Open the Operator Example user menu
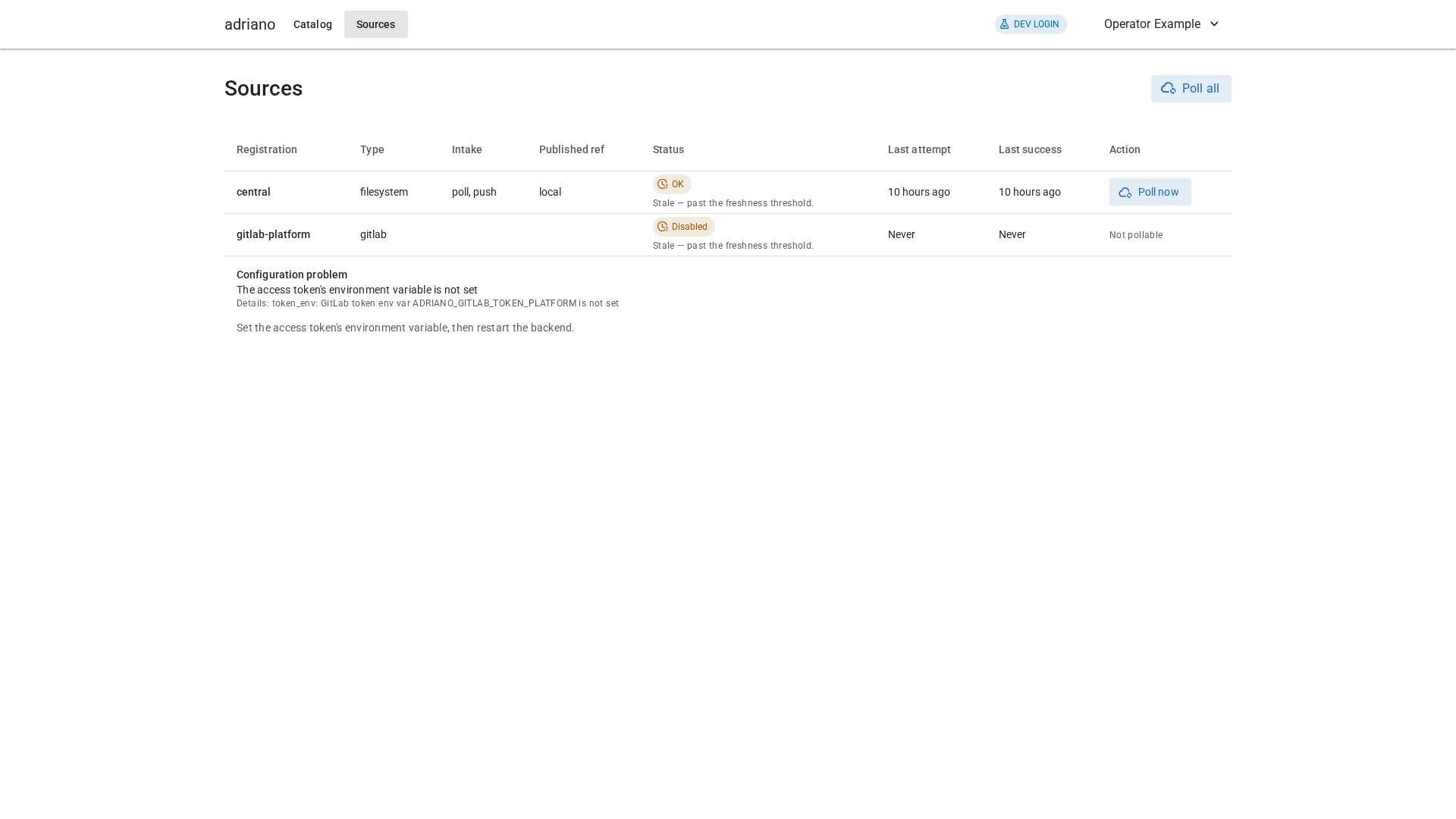Screen dimensions: 1456x819 [1162, 24]
